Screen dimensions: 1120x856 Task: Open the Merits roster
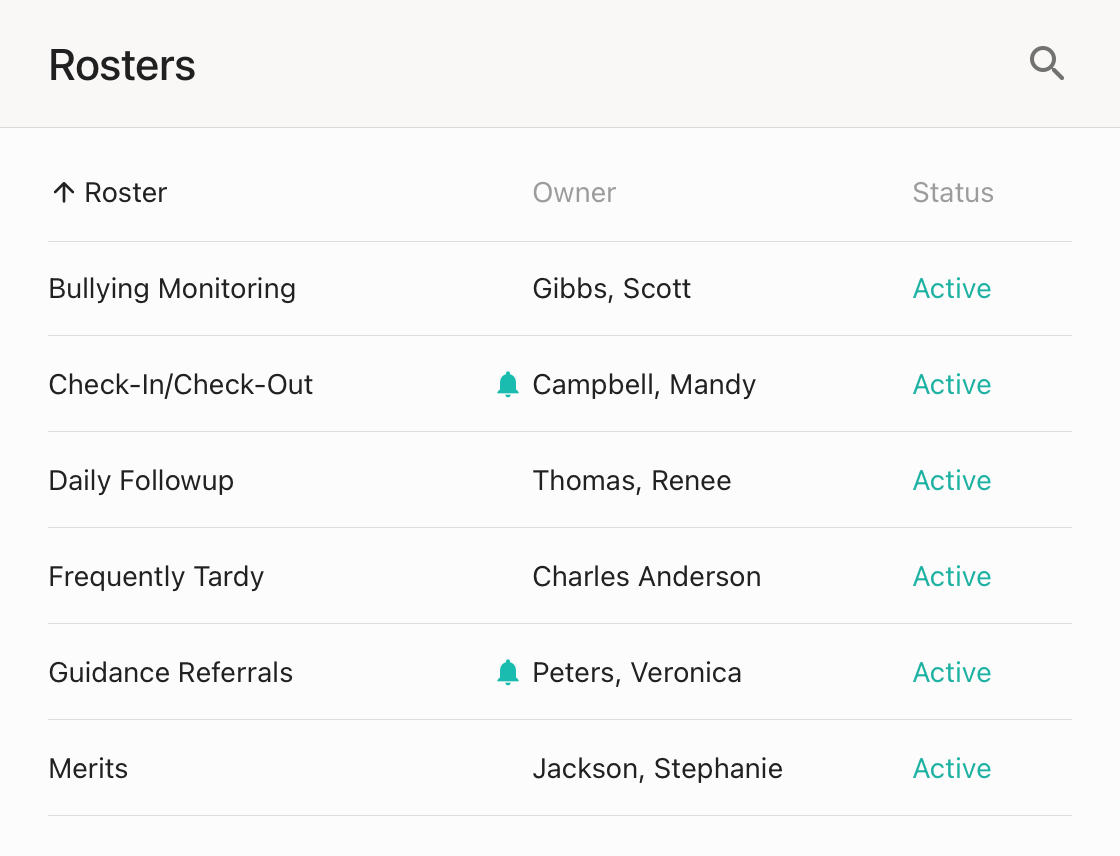(89, 769)
